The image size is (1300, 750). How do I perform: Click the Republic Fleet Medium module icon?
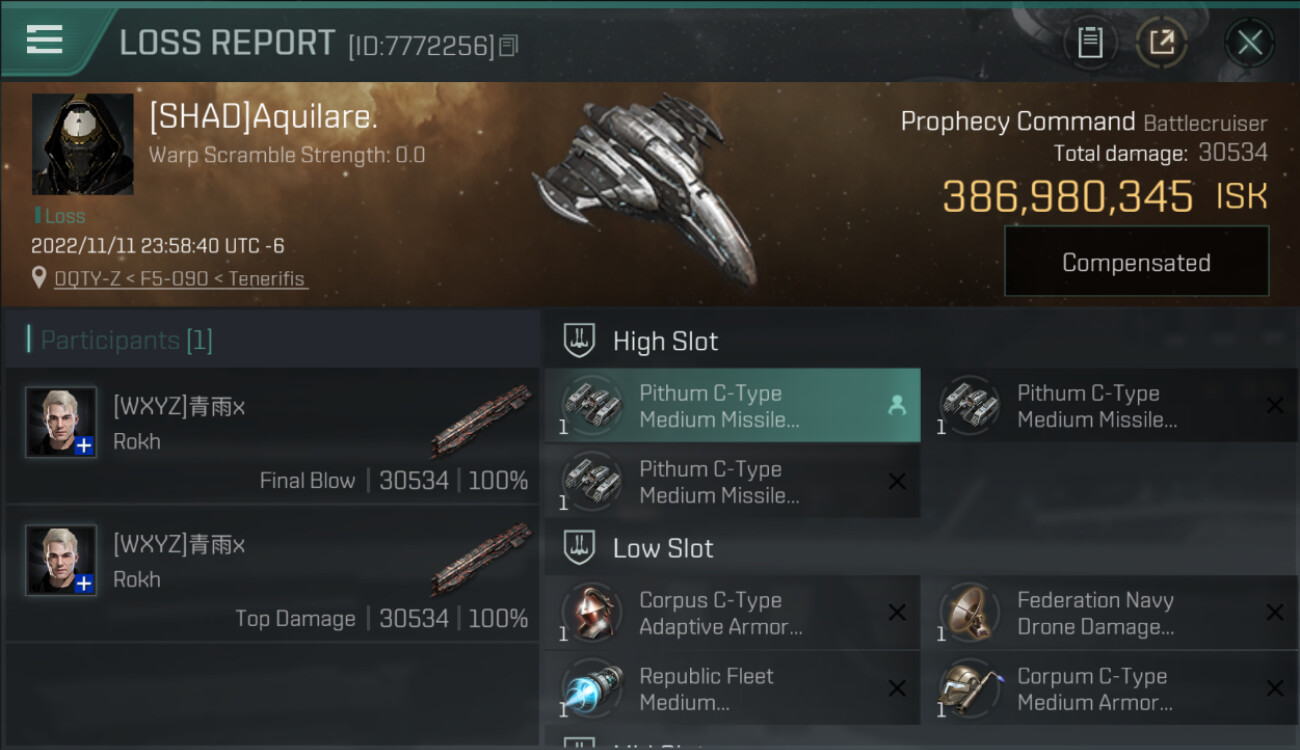click(591, 689)
